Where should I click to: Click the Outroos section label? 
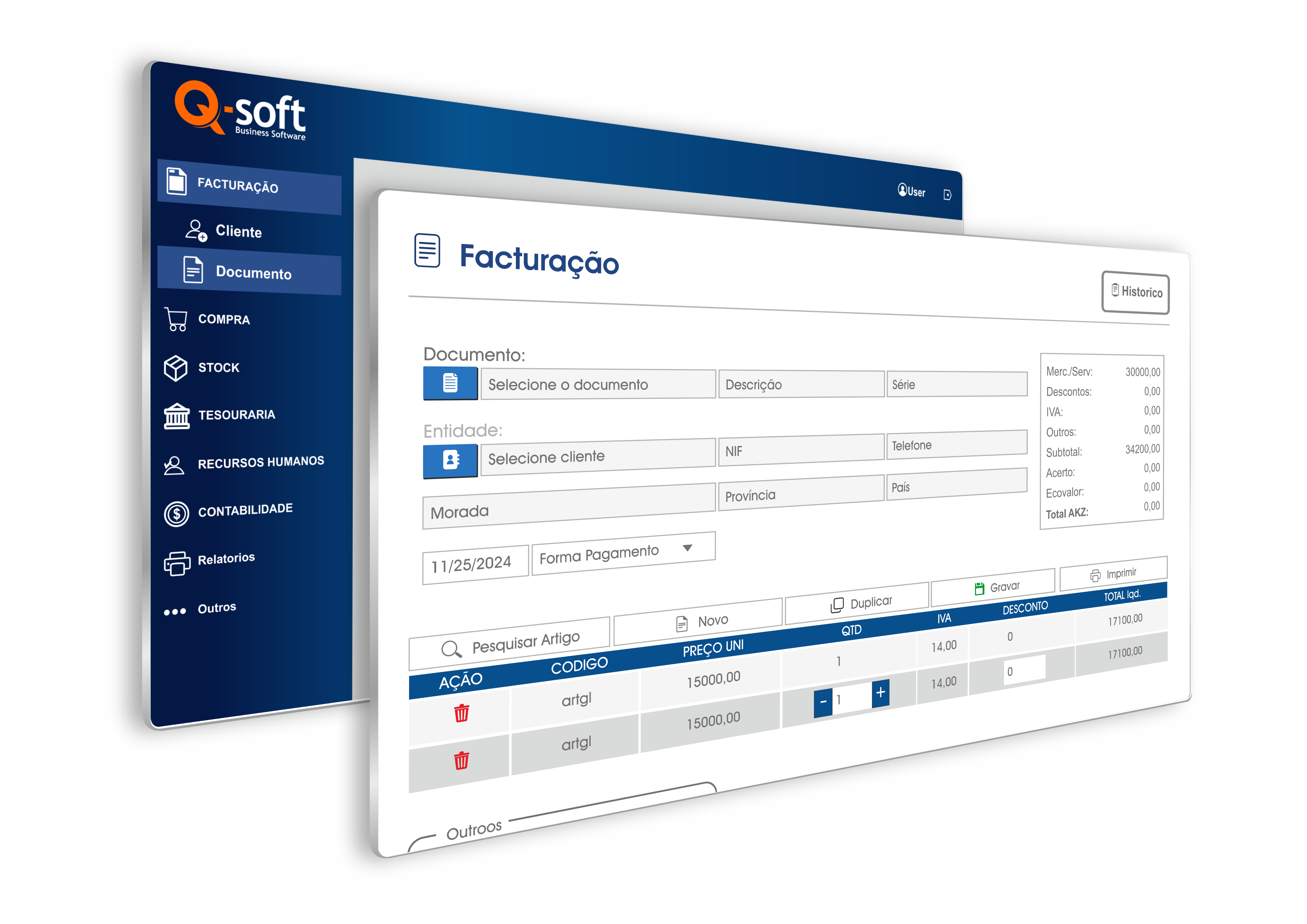tap(474, 830)
